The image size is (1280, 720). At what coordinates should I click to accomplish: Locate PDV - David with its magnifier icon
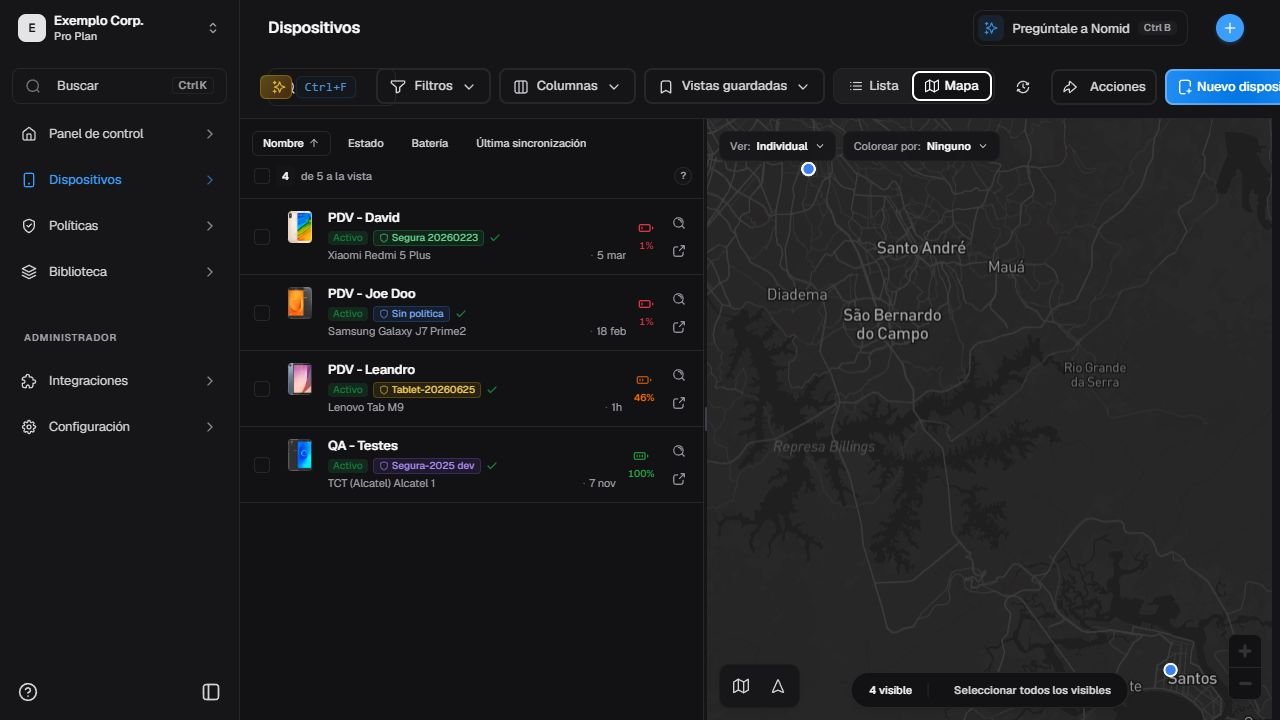coord(679,223)
